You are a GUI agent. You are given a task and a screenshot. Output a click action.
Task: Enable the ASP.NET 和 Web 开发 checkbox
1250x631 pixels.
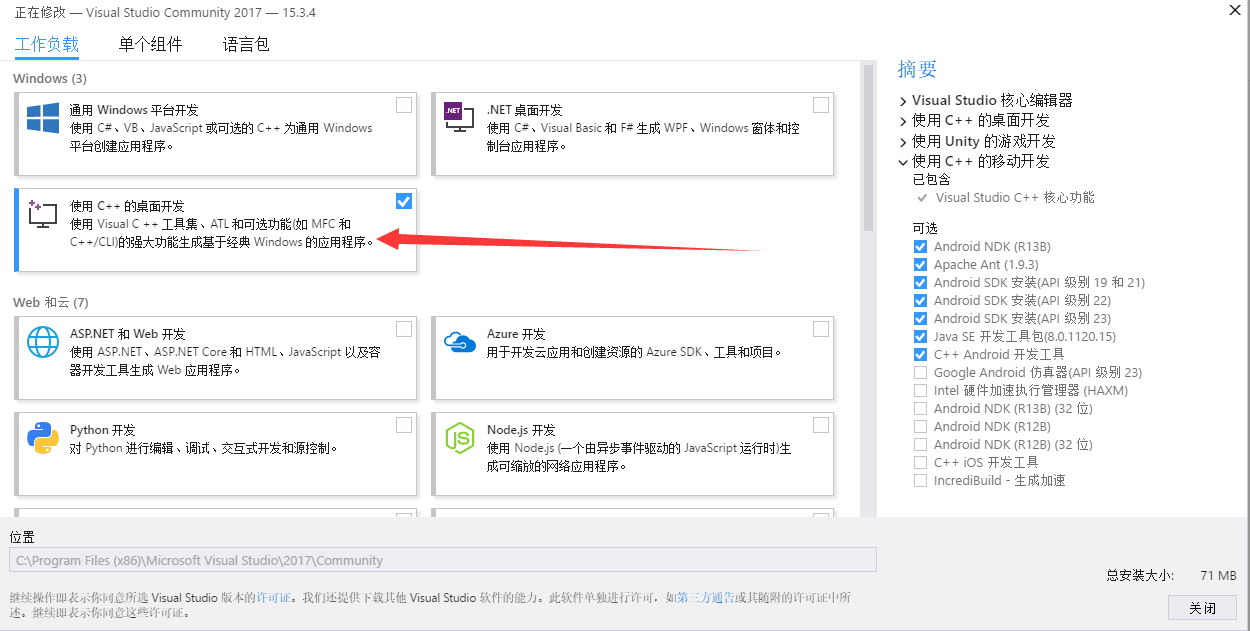tap(403, 329)
